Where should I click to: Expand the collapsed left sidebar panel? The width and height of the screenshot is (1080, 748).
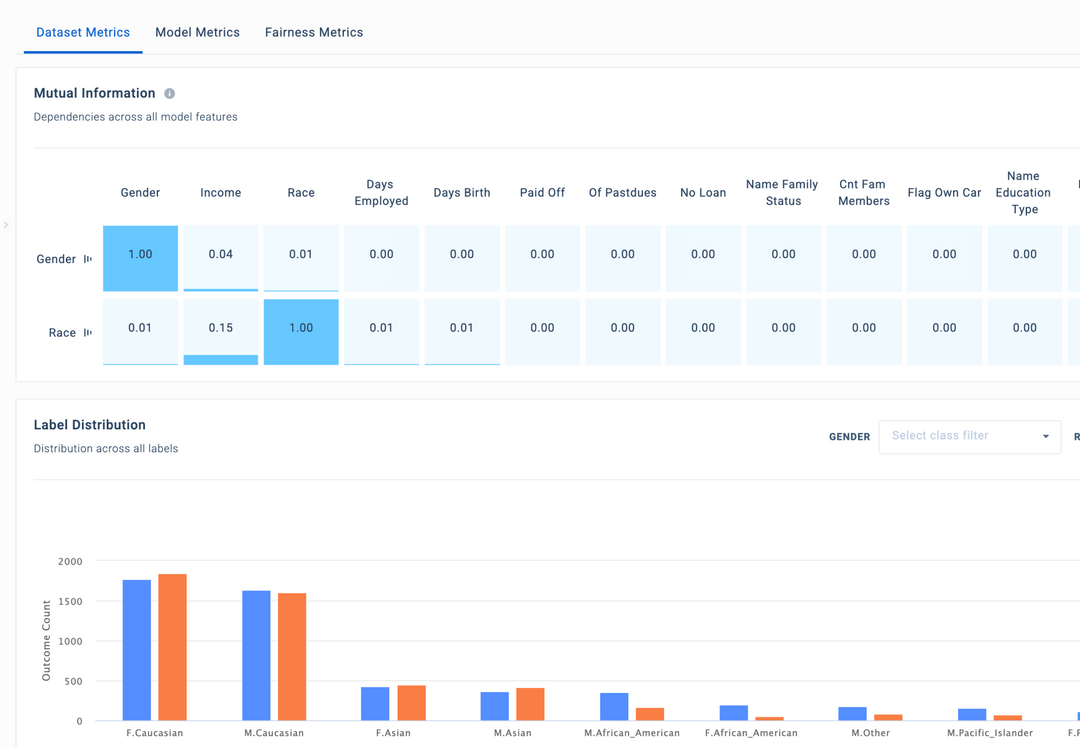tap(7, 225)
